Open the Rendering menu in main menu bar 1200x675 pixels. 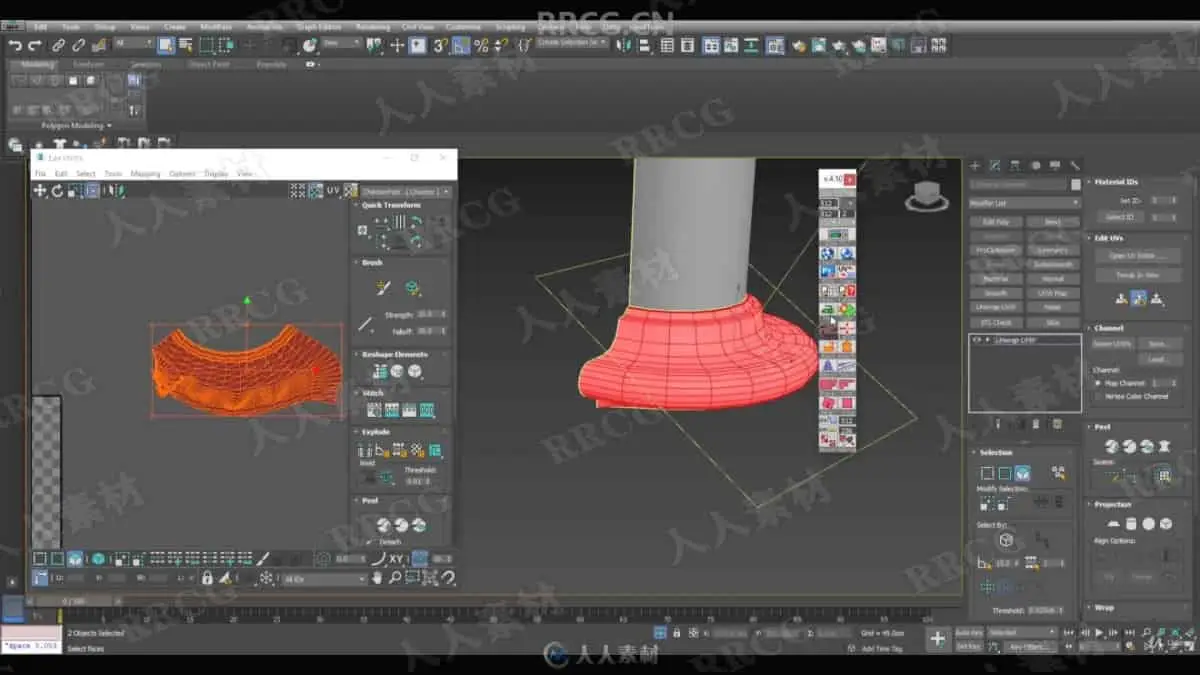(373, 27)
